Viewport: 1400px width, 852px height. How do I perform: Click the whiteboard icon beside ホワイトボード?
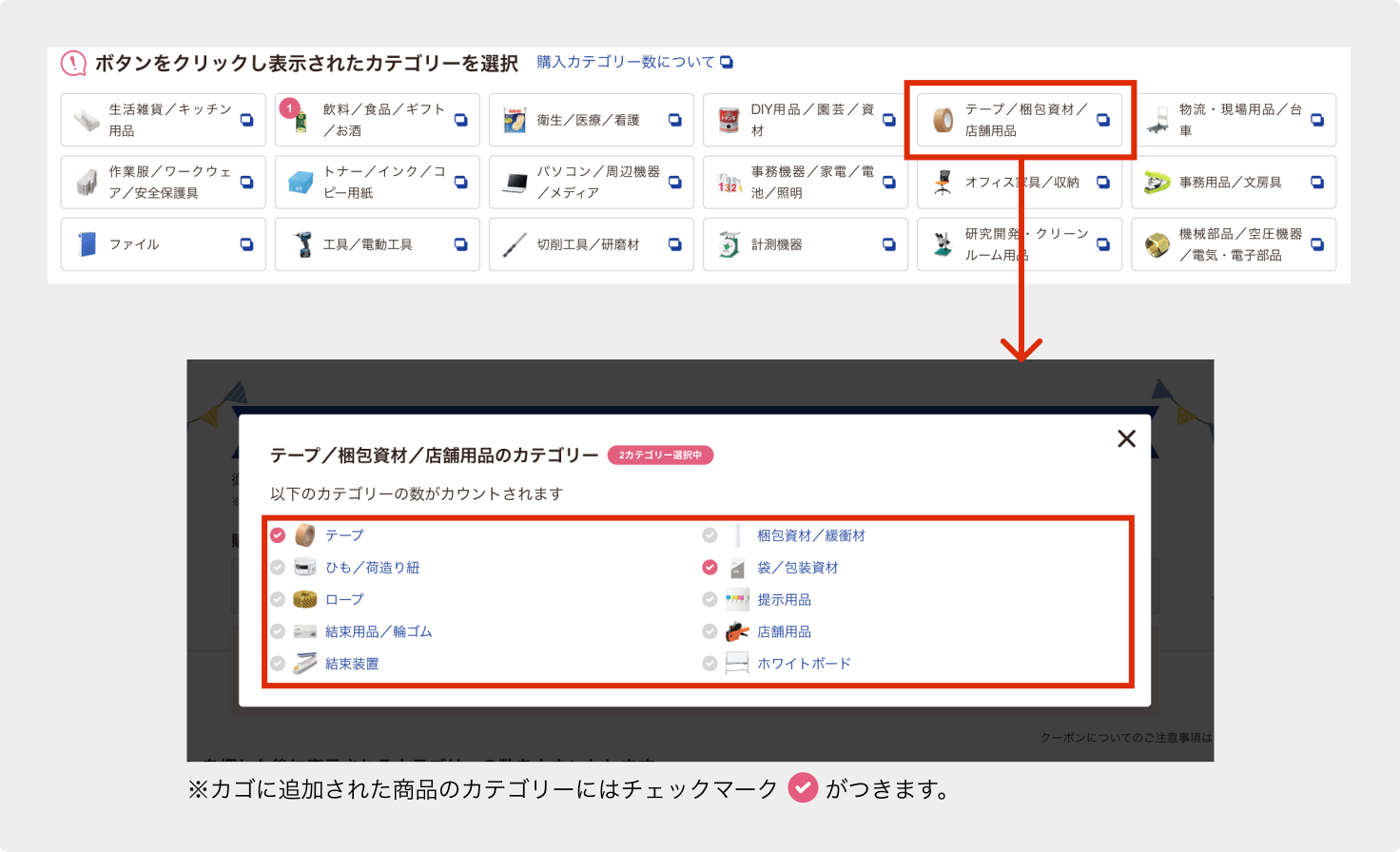click(737, 664)
